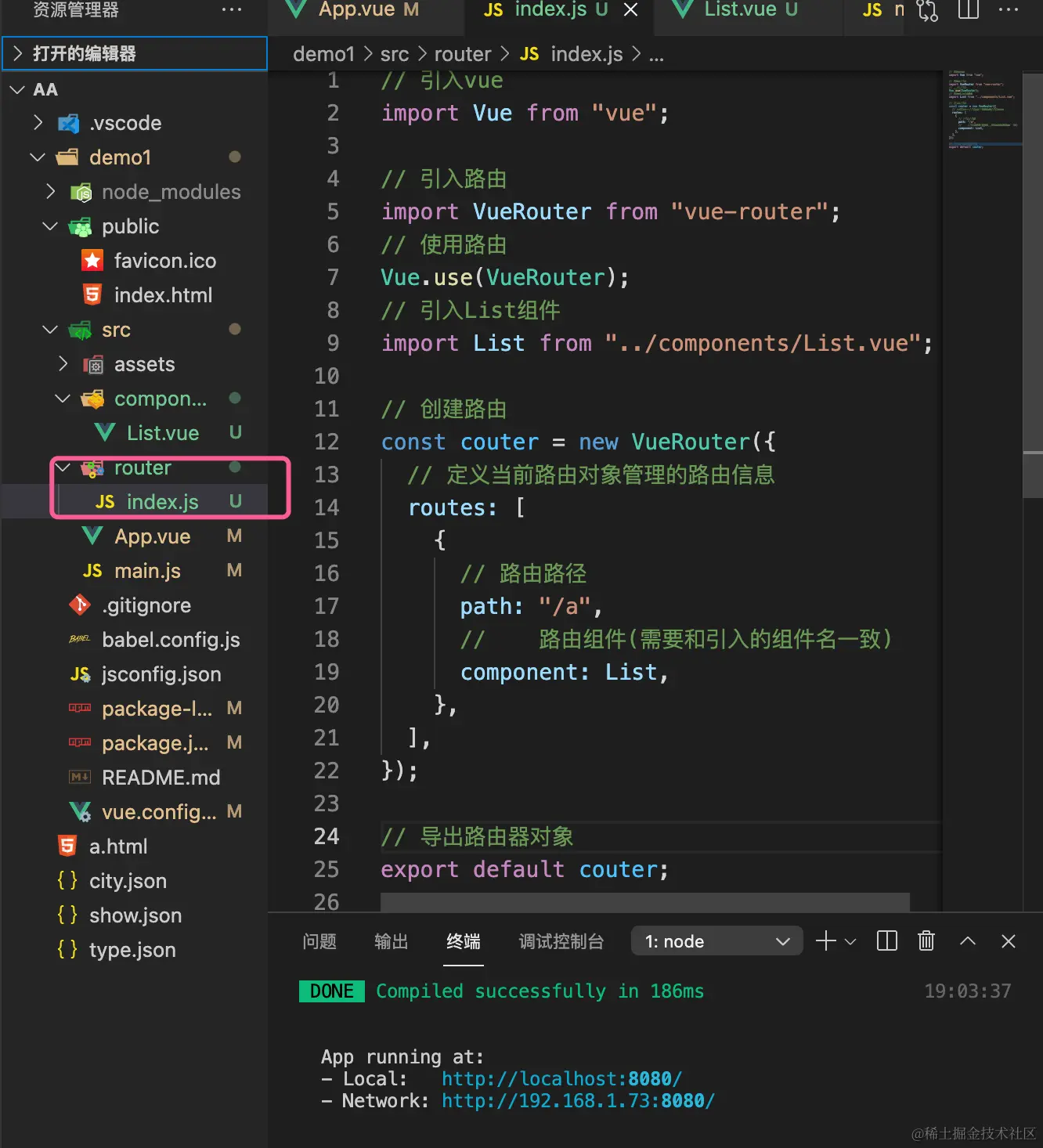
Task: Close the terminal panel
Action: click(1009, 941)
